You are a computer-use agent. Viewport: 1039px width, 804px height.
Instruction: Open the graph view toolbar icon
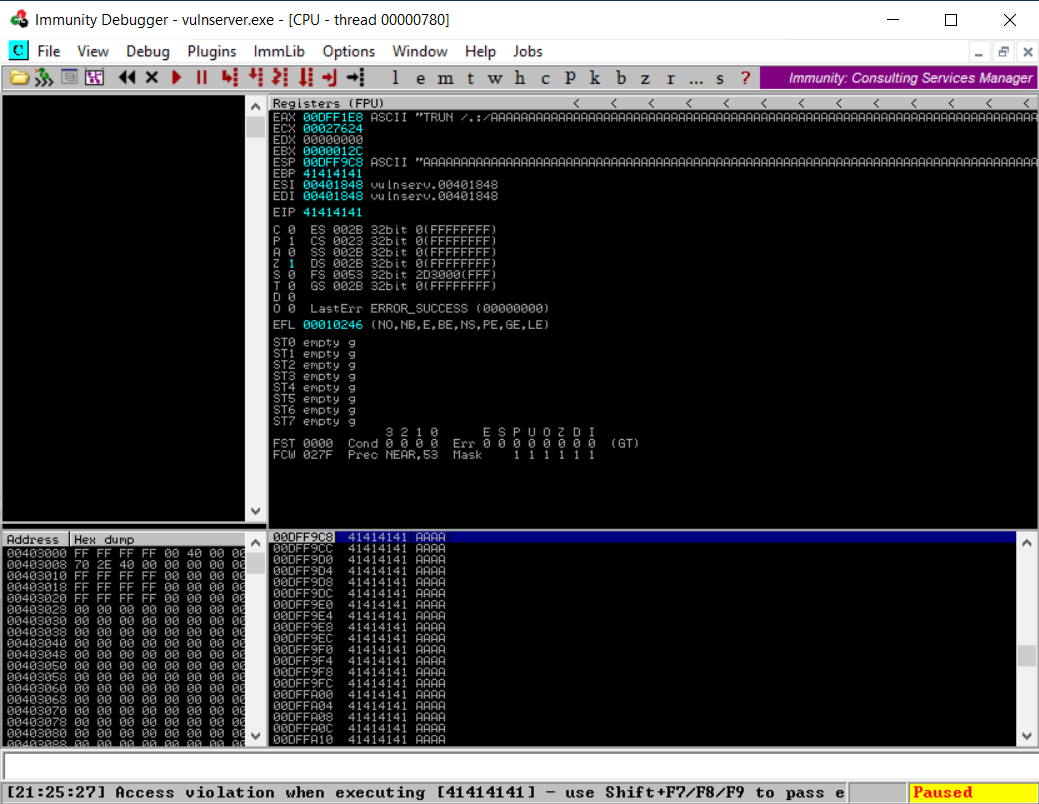click(x=95, y=78)
